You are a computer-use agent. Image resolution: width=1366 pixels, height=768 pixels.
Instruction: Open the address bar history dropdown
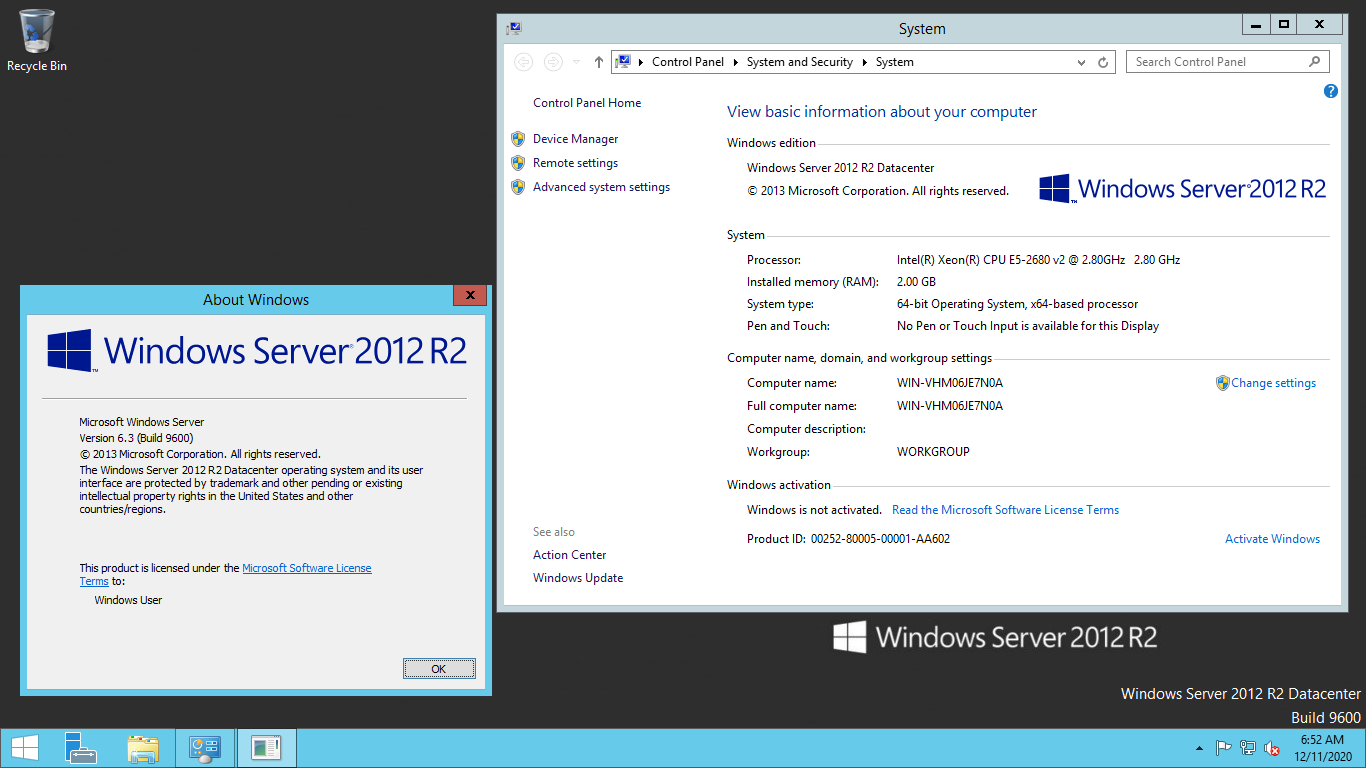tap(1081, 62)
